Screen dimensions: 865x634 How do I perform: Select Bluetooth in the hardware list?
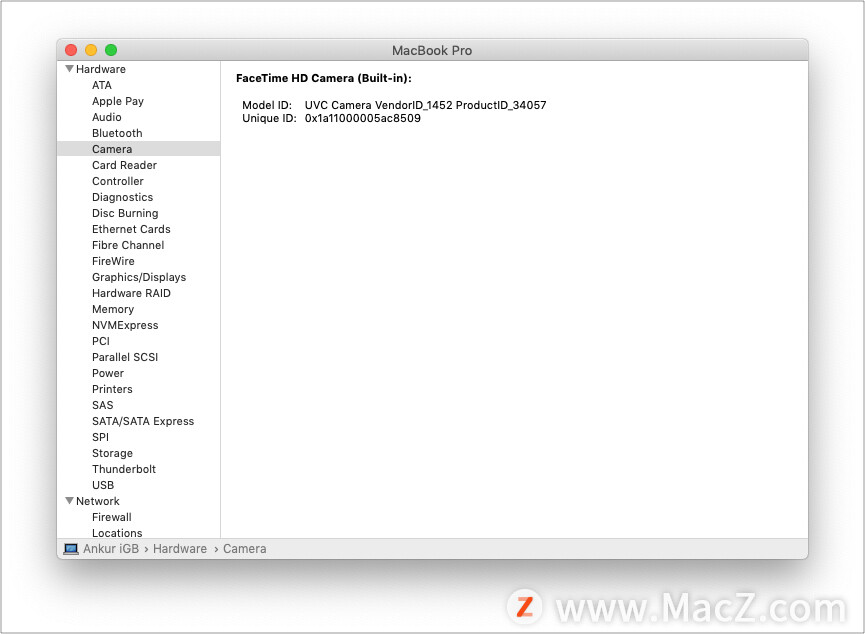click(x=117, y=133)
